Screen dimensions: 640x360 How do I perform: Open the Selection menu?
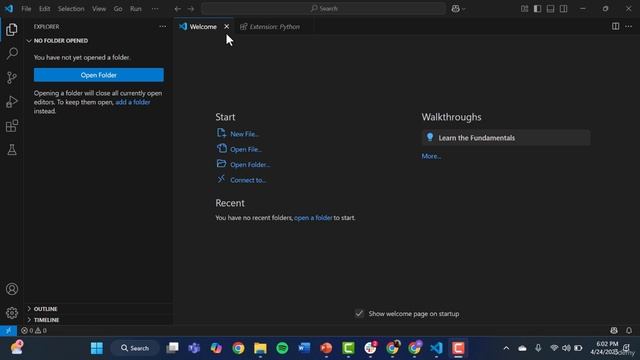(x=71, y=9)
